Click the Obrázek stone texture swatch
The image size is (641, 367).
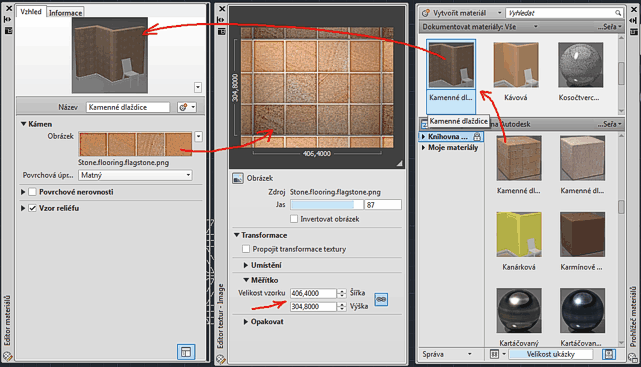pyautogui.click(x=135, y=144)
